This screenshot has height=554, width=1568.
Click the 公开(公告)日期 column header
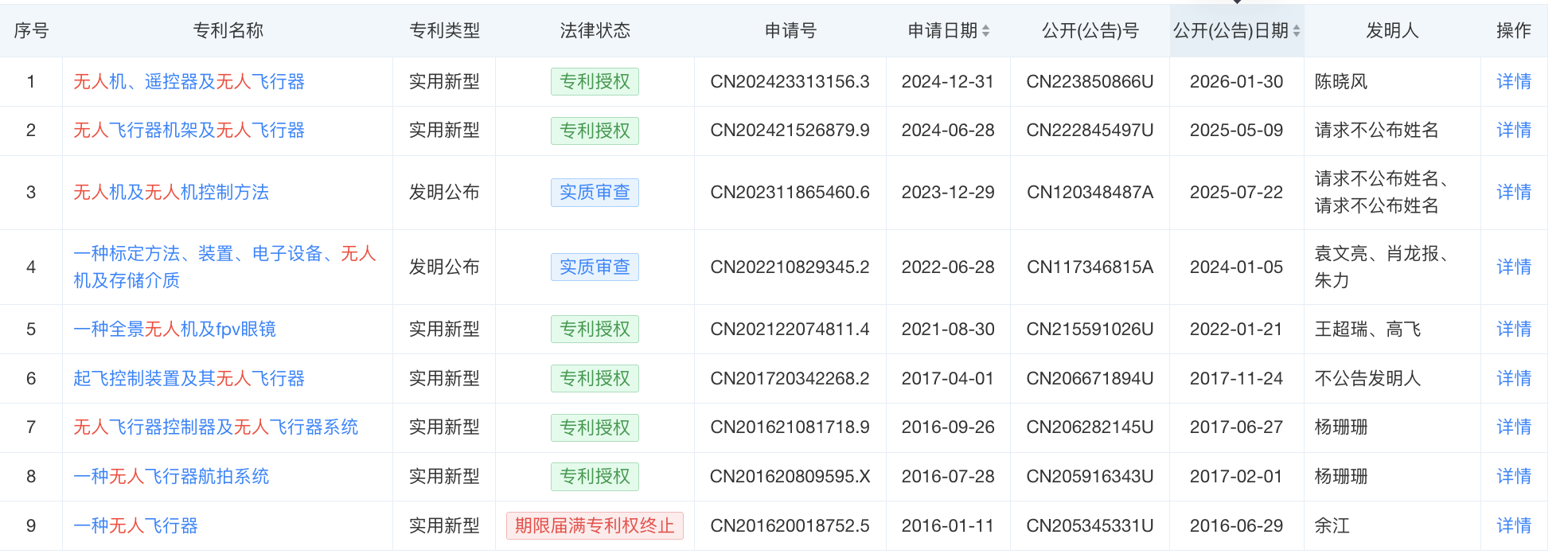(1231, 31)
